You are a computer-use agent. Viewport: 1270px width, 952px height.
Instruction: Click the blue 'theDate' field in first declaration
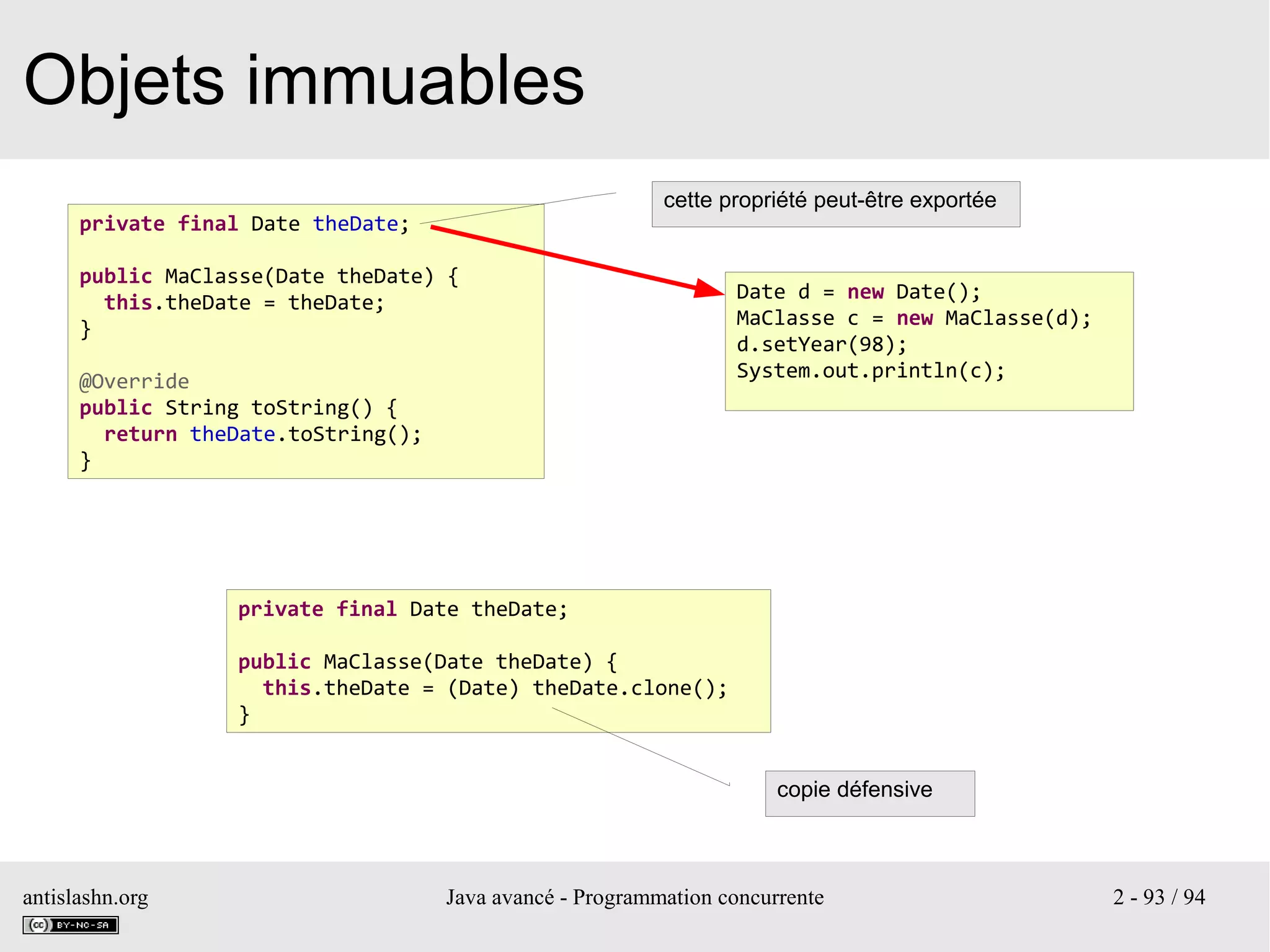coord(355,224)
